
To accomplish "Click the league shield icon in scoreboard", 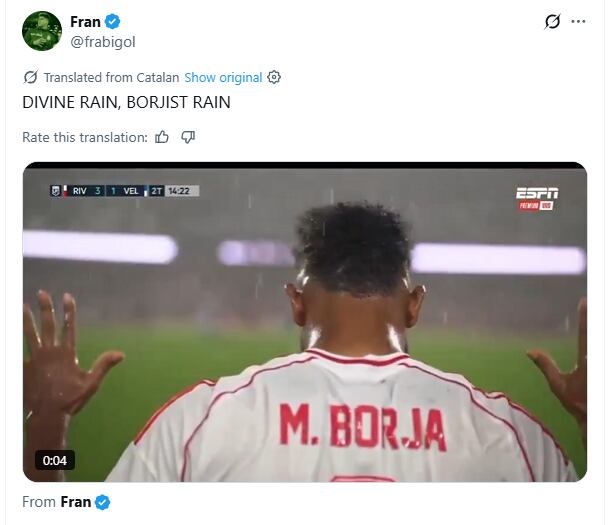I will 55,191.
